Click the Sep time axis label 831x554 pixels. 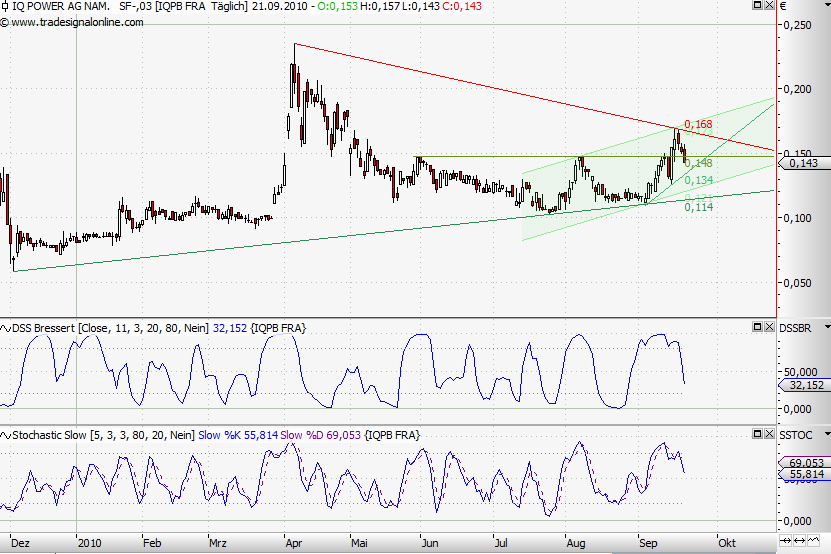pyautogui.click(x=648, y=543)
